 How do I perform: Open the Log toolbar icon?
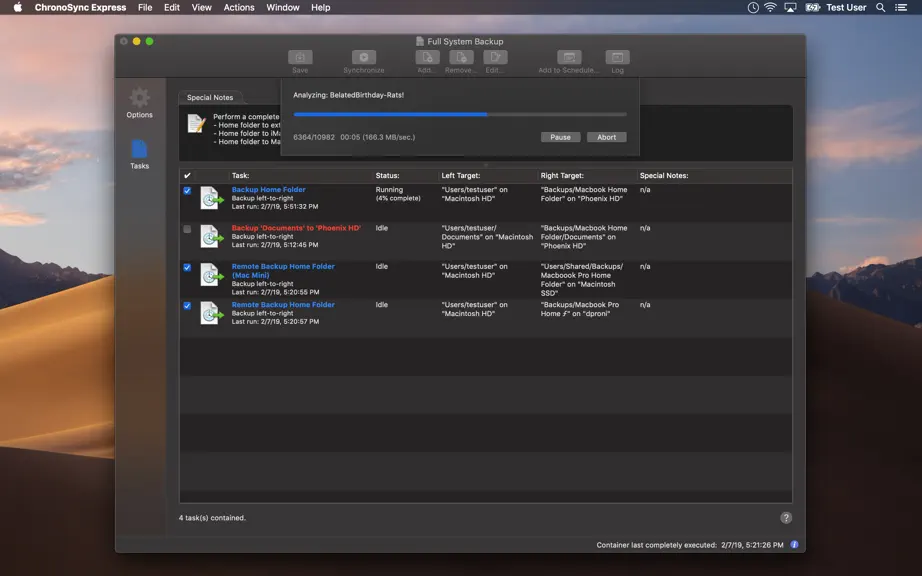pyautogui.click(x=617, y=58)
